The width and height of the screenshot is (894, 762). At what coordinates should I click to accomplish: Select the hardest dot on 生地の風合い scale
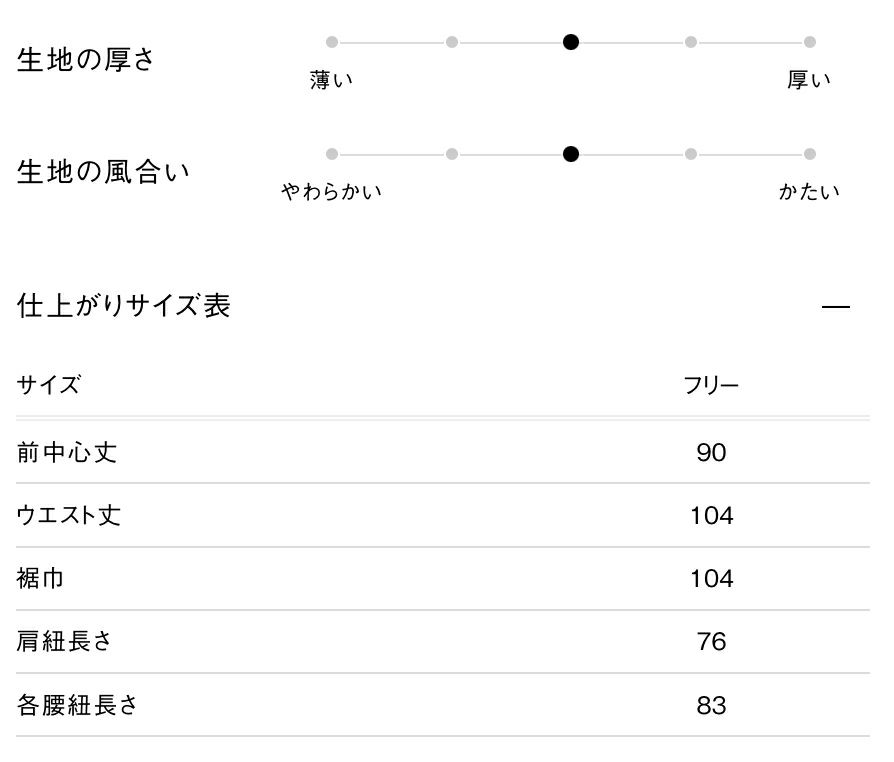click(810, 154)
